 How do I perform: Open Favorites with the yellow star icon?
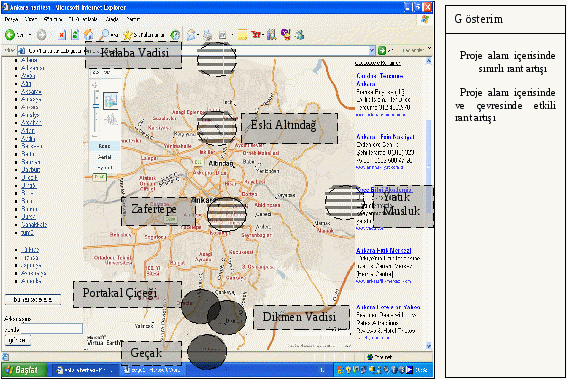[128, 35]
